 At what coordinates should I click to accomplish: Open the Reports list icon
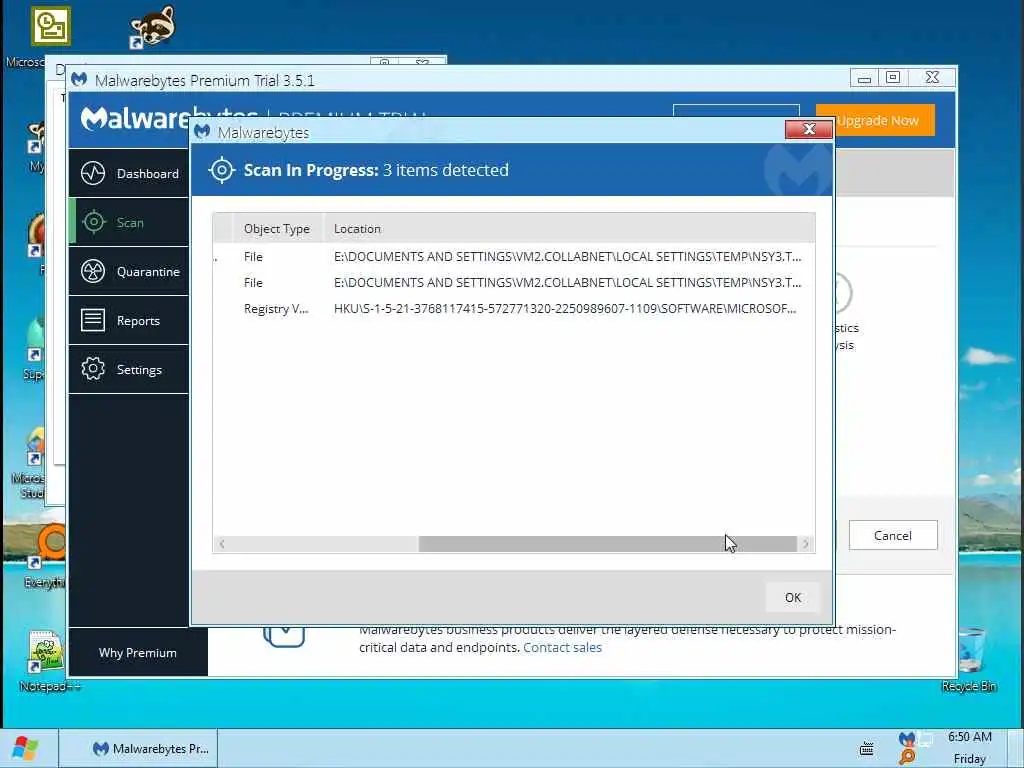(x=93, y=320)
